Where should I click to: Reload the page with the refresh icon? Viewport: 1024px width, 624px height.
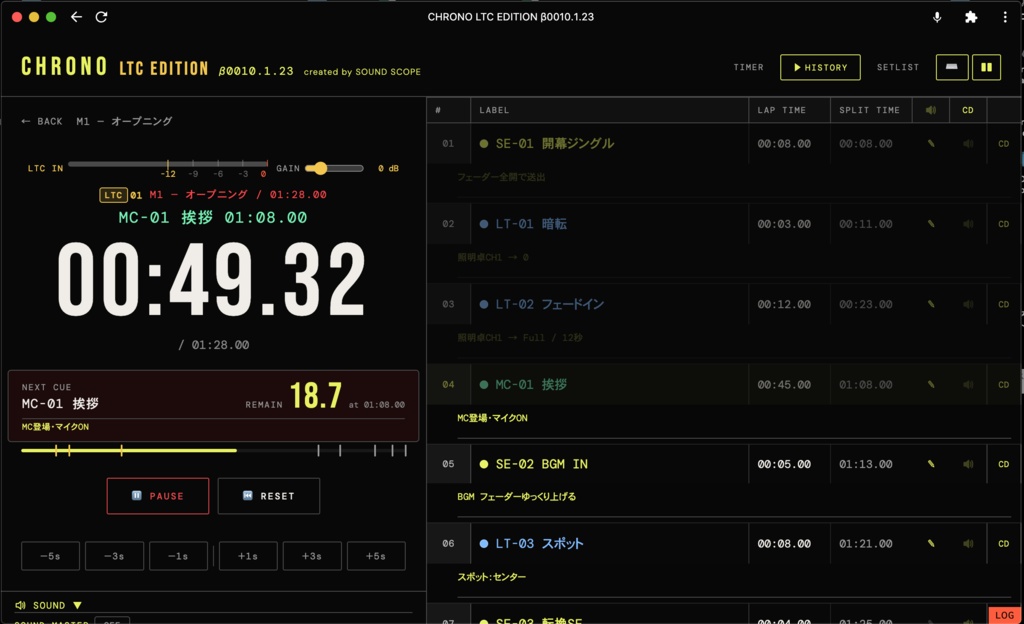click(101, 17)
